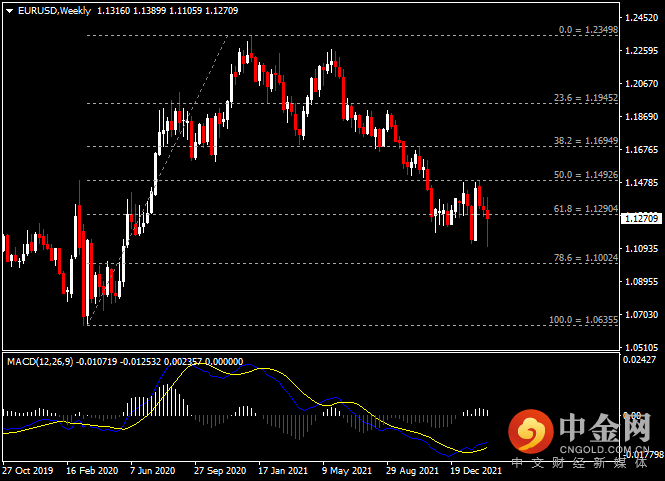Select the Fibonacci 0.0 = 1.23498 label

(x=588, y=30)
